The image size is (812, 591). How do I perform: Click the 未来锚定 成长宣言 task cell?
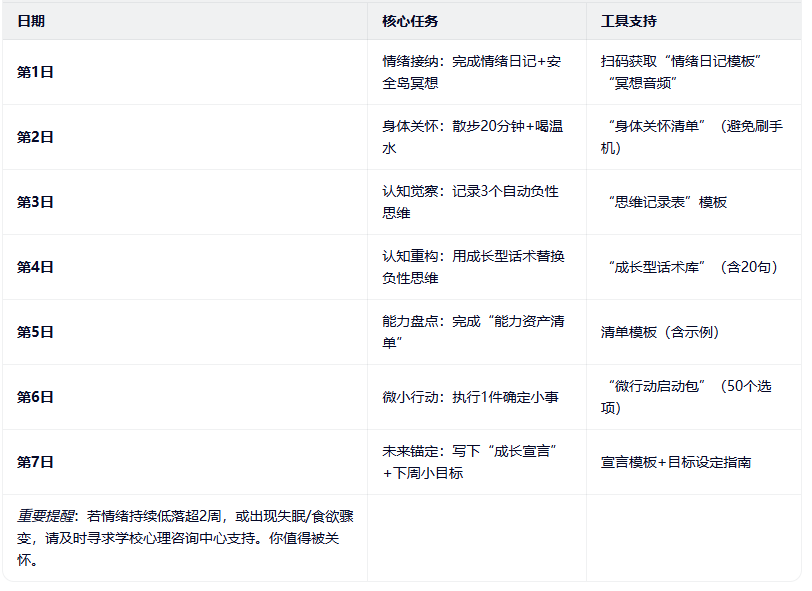point(470,462)
